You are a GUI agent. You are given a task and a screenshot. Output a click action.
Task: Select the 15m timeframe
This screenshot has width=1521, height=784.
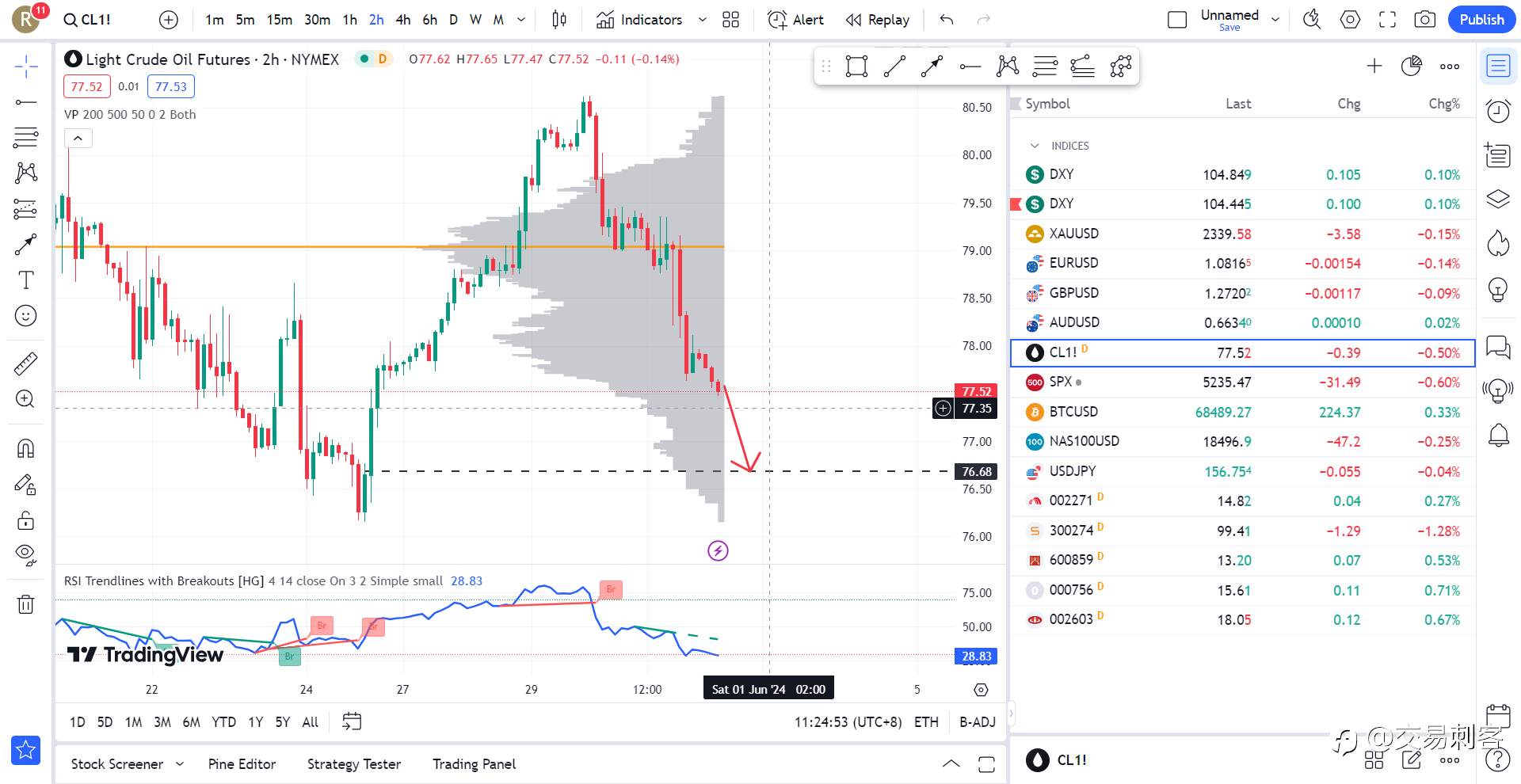(280, 20)
